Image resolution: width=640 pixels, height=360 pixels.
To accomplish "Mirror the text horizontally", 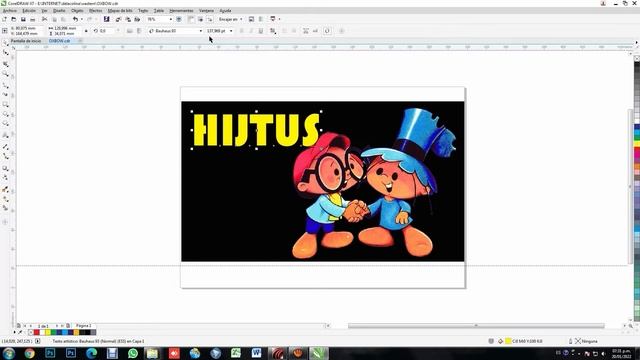I will (129, 31).
